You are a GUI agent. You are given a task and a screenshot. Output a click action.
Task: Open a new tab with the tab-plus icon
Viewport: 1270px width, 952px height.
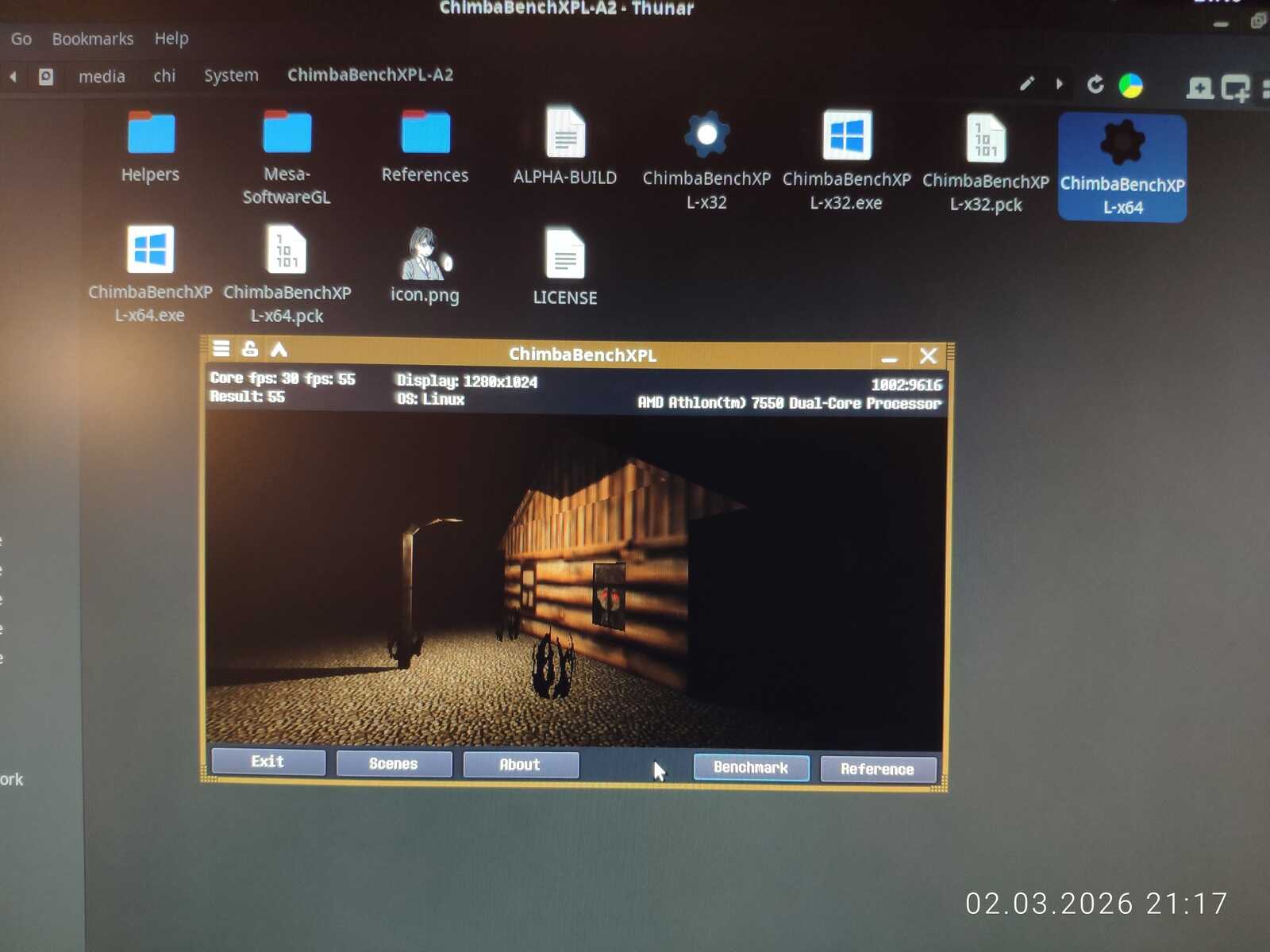[1199, 87]
